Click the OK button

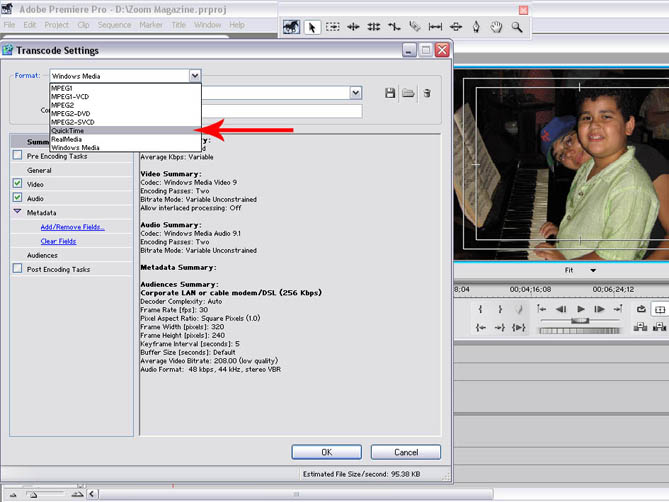(x=326, y=452)
